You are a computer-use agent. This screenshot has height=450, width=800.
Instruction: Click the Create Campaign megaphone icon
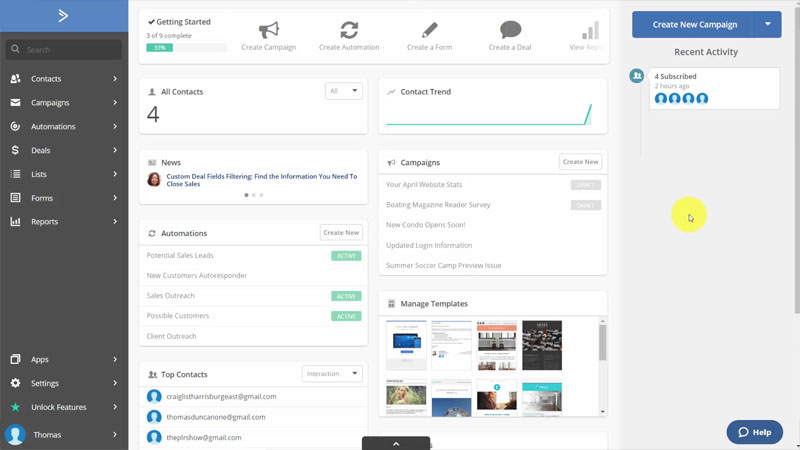(x=268, y=29)
